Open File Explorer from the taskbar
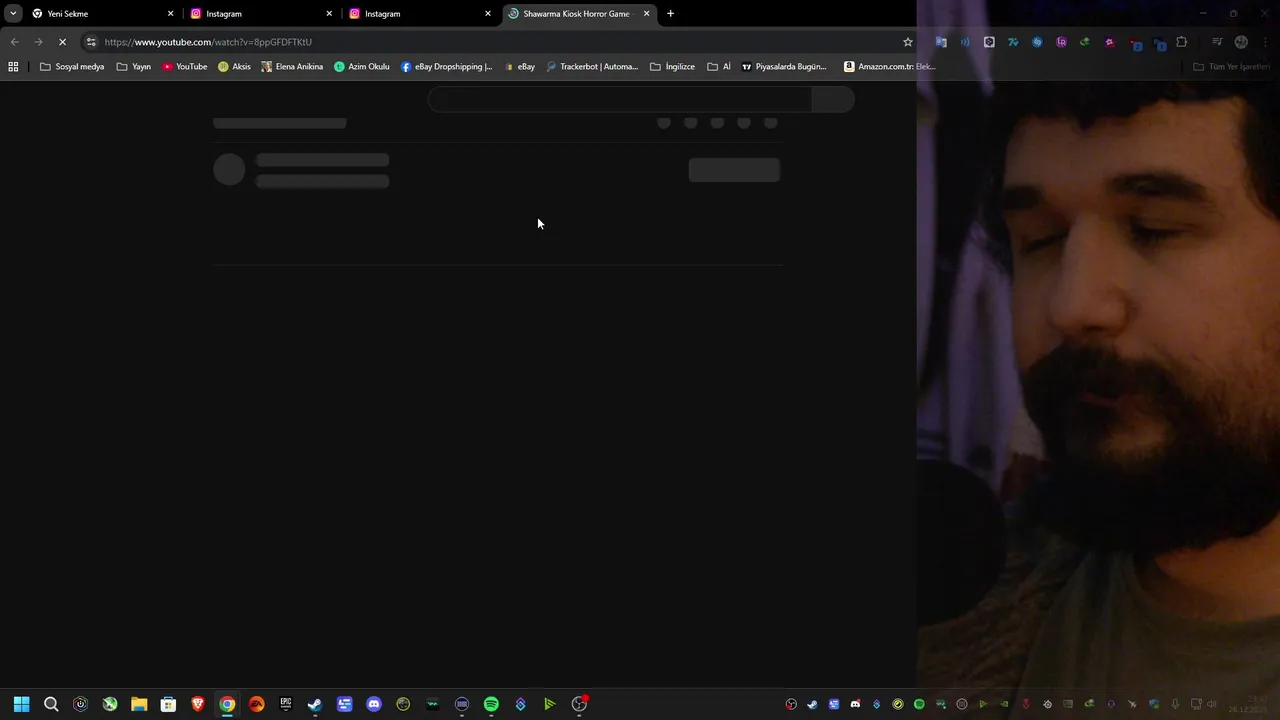 139,704
